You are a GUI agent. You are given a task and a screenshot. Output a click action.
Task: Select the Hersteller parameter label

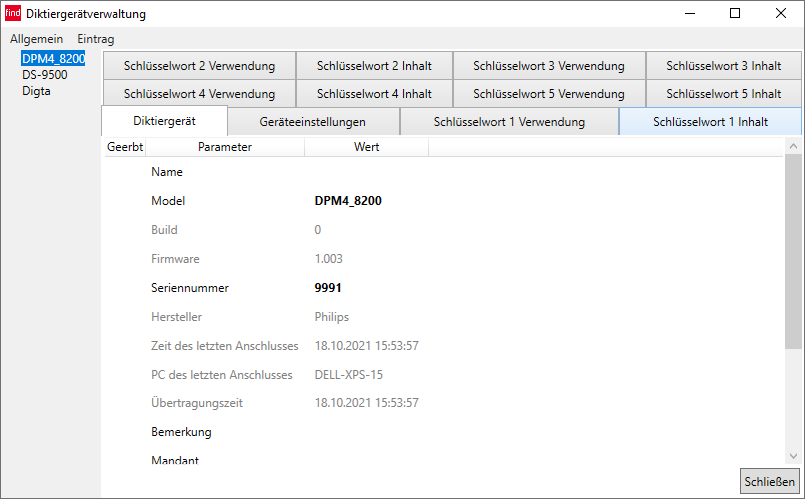[177, 317]
